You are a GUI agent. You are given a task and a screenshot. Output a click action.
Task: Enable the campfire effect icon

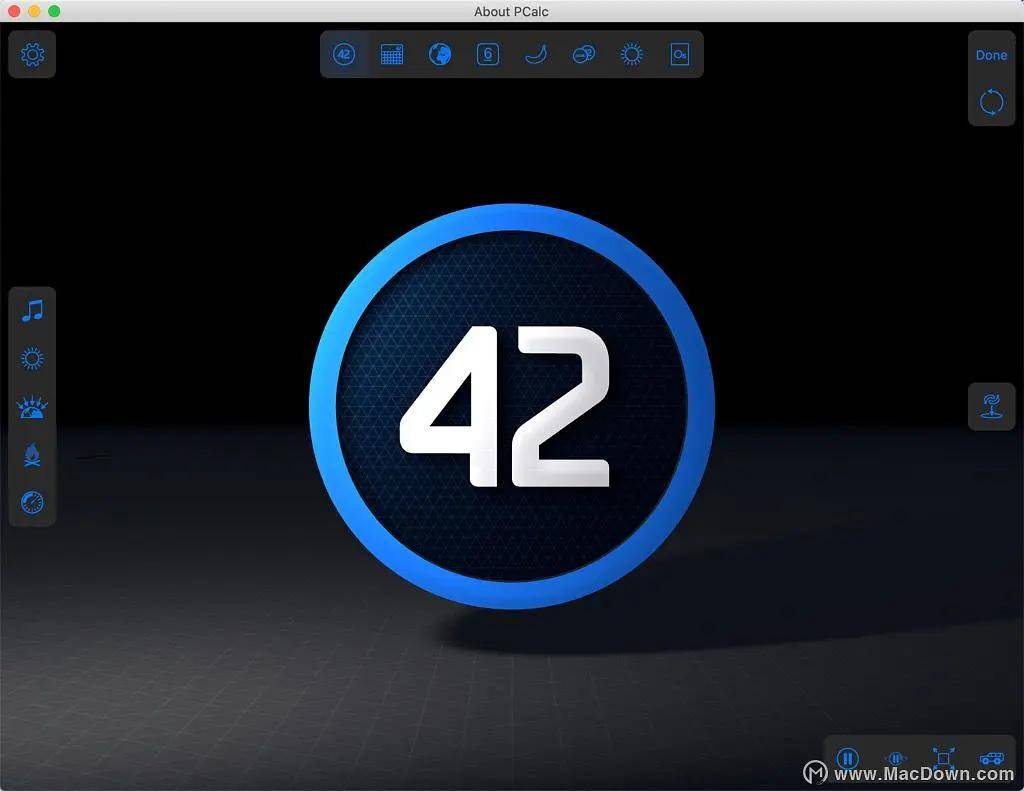33,456
